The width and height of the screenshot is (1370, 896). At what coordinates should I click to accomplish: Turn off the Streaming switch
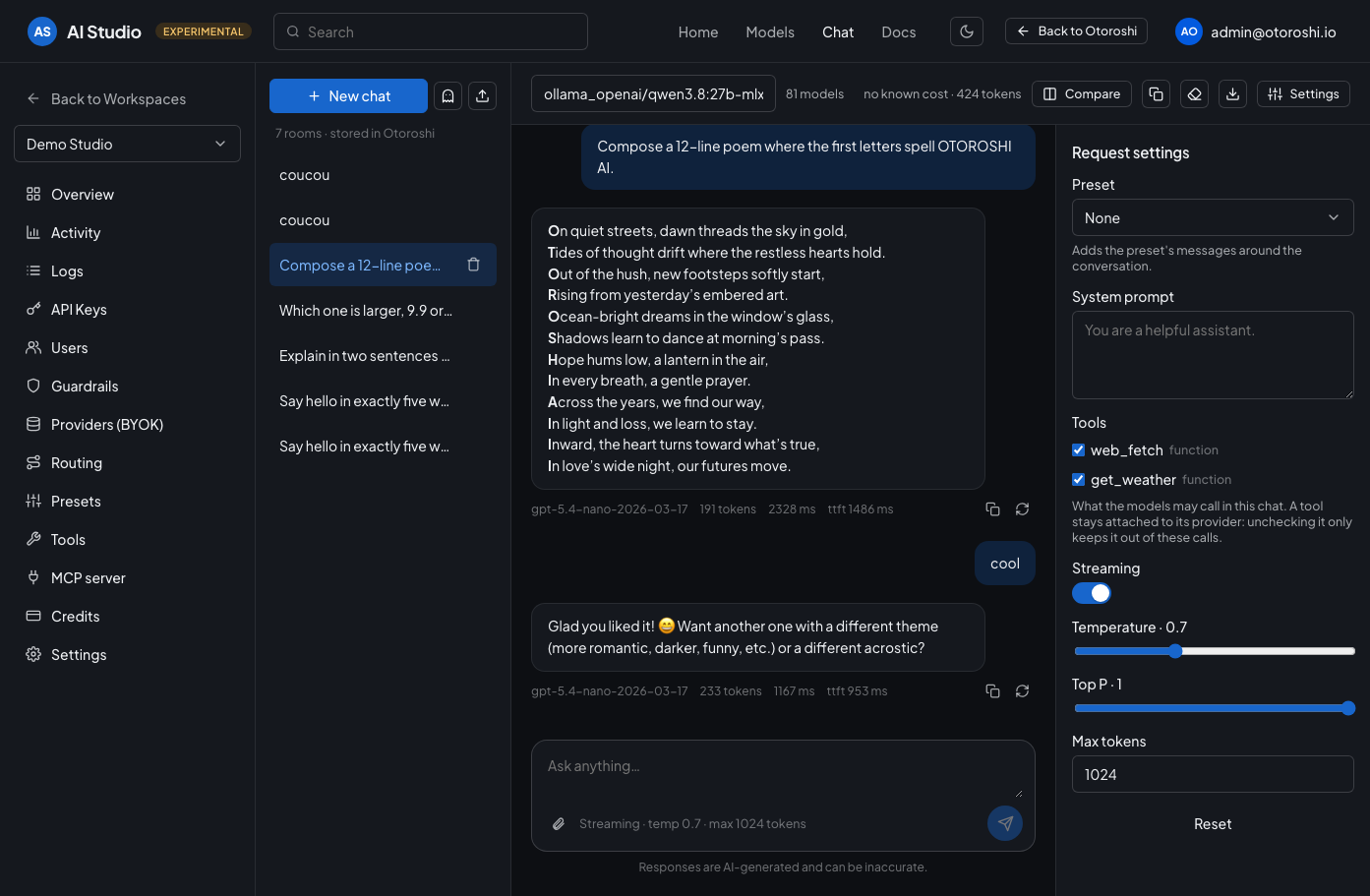coord(1092,593)
